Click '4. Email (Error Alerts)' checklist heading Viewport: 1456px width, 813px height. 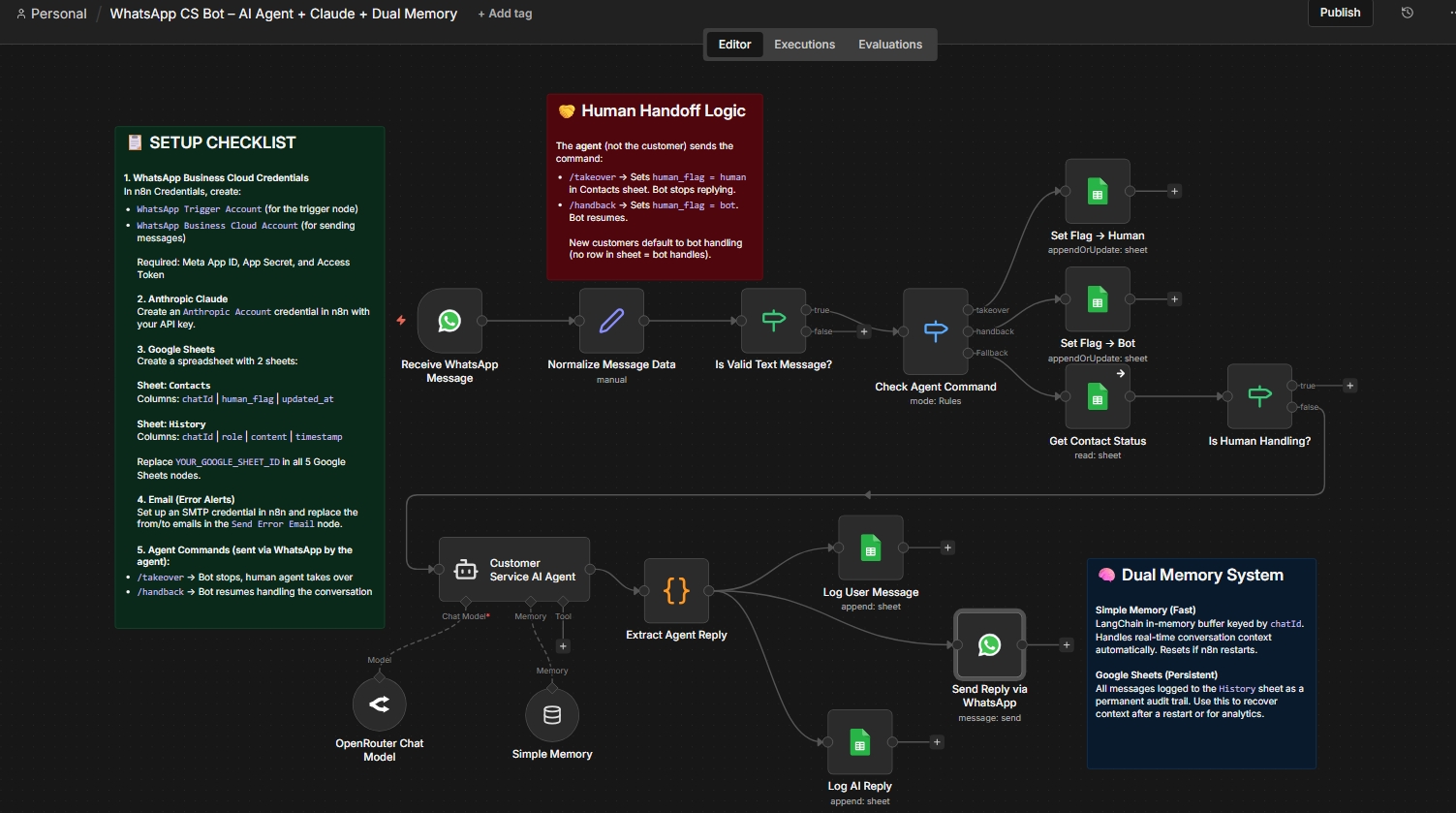click(x=186, y=500)
